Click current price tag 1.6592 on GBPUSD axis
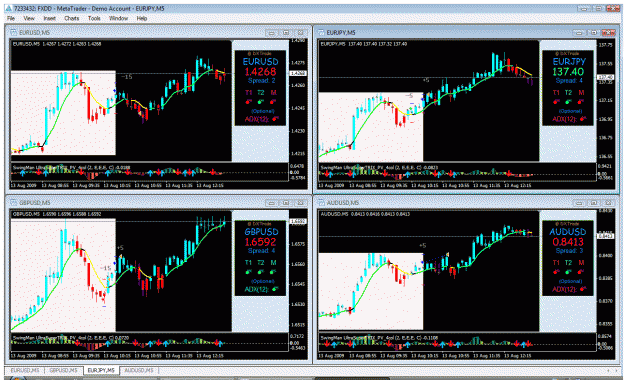 pyautogui.click(x=297, y=221)
